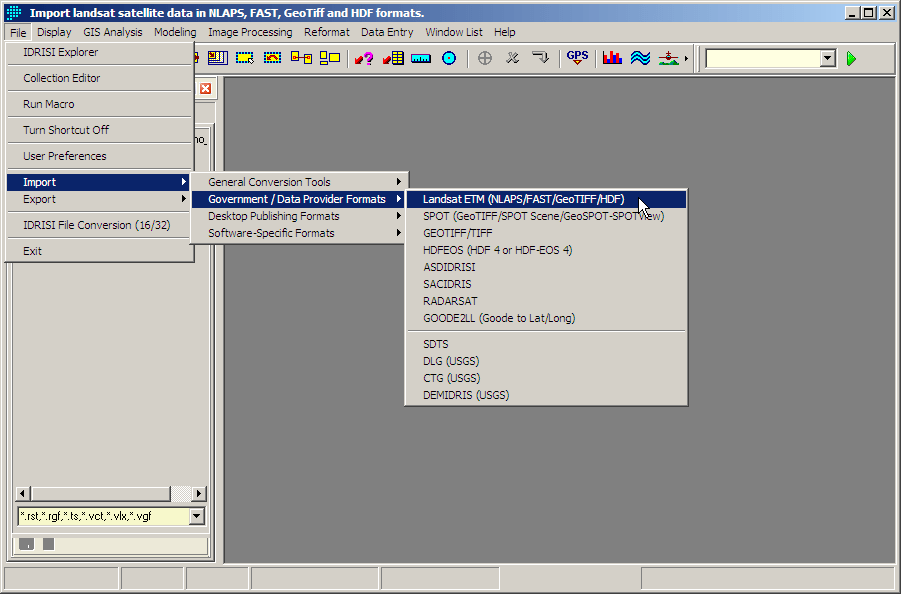Open User Preferences
Viewport: 901px width, 594px height.
point(99,156)
